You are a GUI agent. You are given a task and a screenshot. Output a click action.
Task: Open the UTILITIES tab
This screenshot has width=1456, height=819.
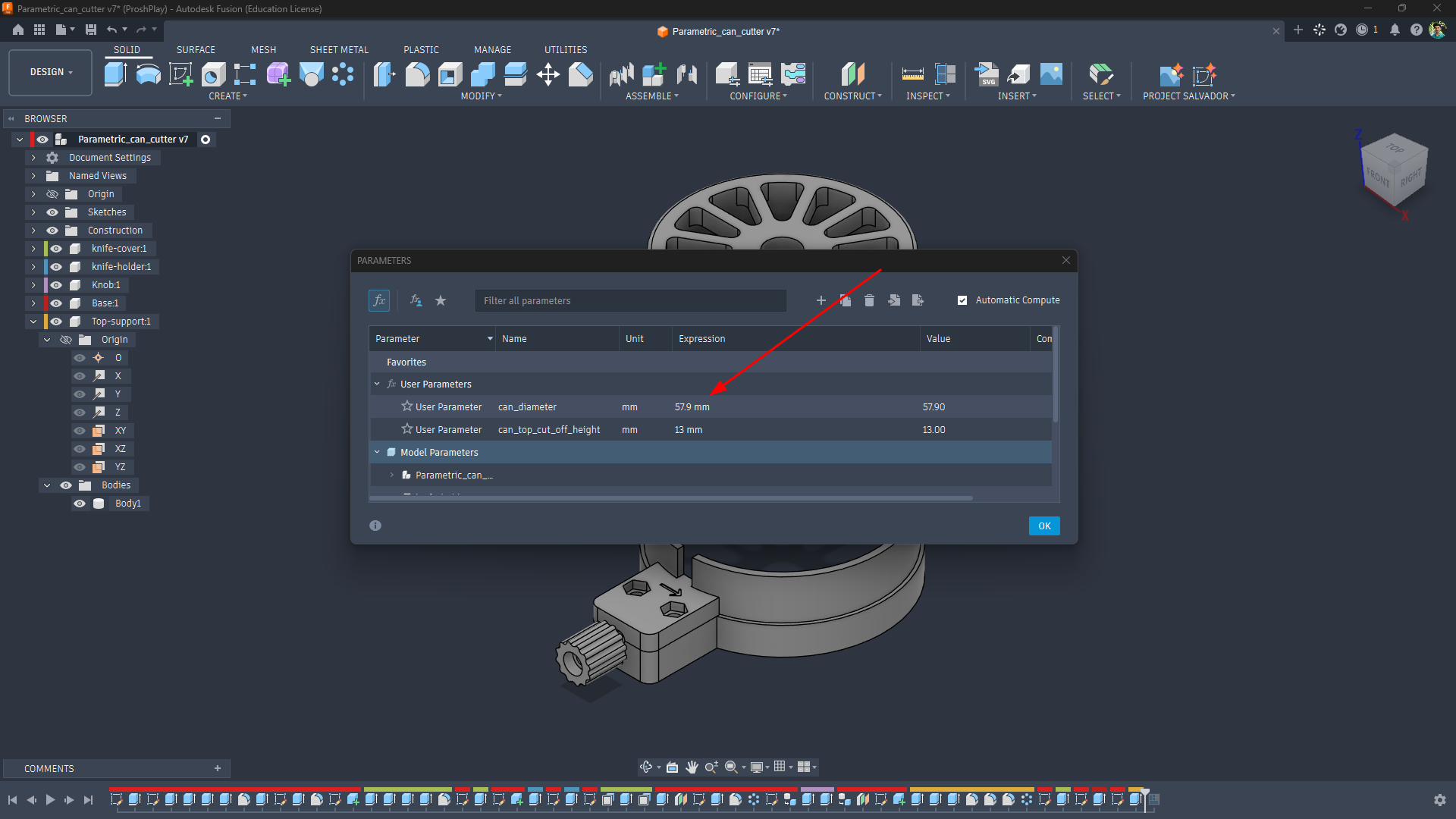coord(566,50)
